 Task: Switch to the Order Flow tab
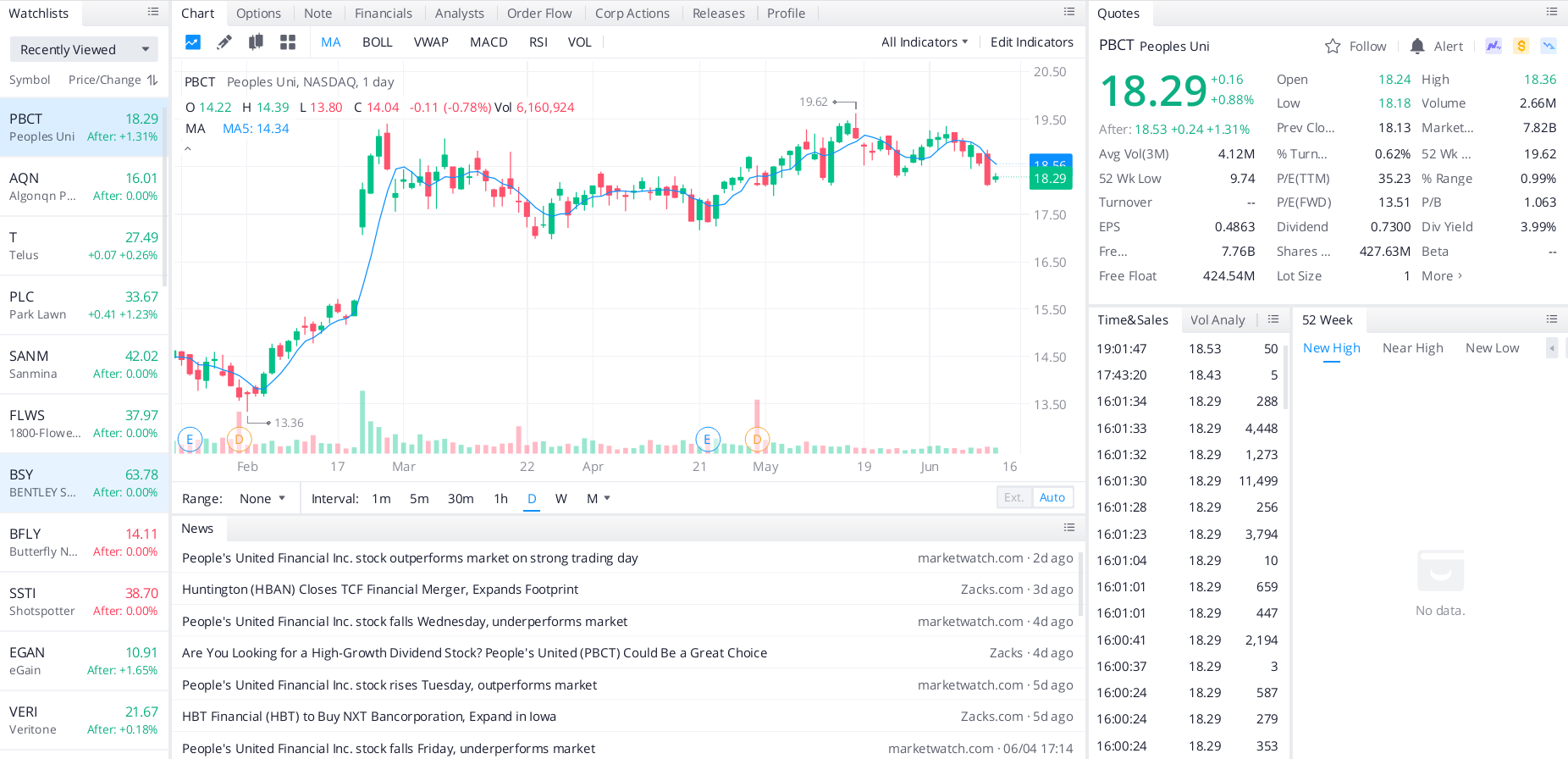click(539, 14)
